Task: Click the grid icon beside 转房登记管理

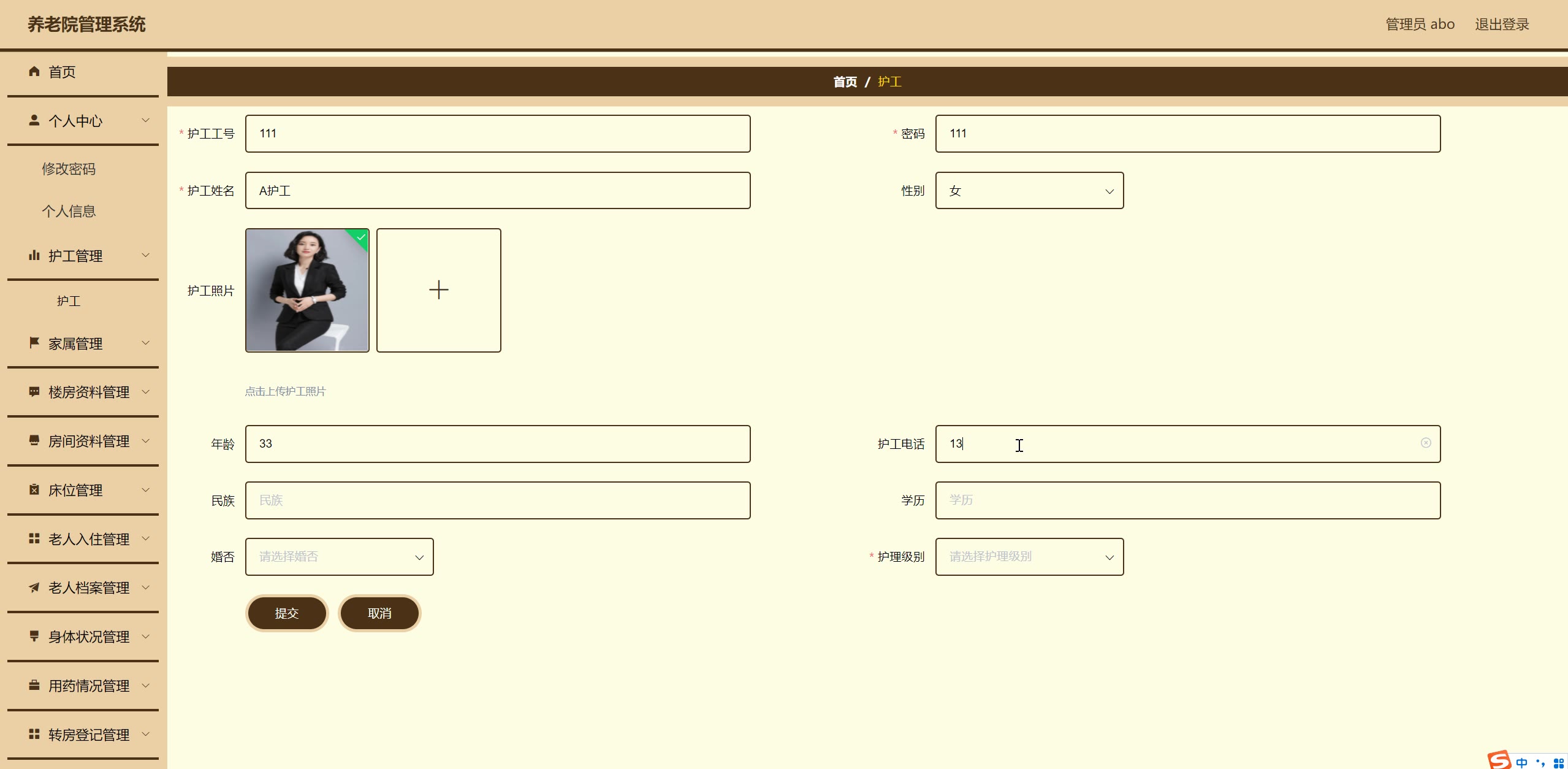Action: point(34,734)
